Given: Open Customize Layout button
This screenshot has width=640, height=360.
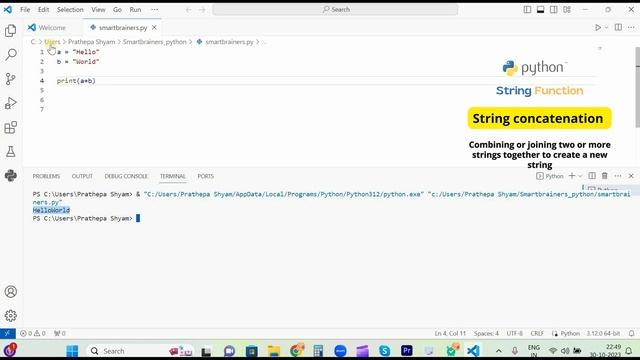Looking at the screenshot, I should click(567, 9).
